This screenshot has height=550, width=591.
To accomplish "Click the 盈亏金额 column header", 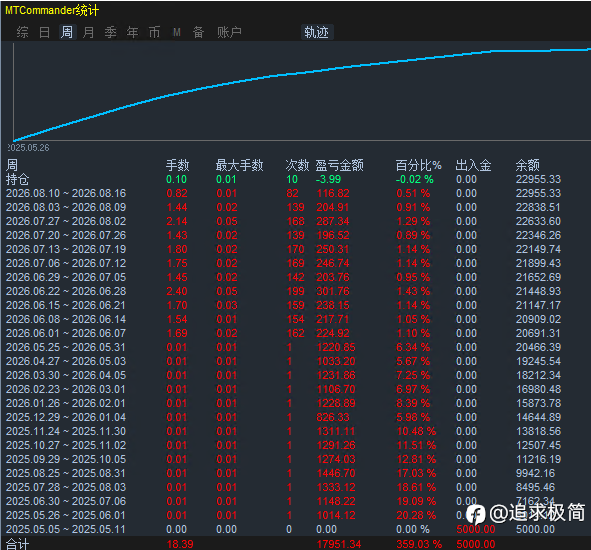I will pyautogui.click(x=339, y=165).
